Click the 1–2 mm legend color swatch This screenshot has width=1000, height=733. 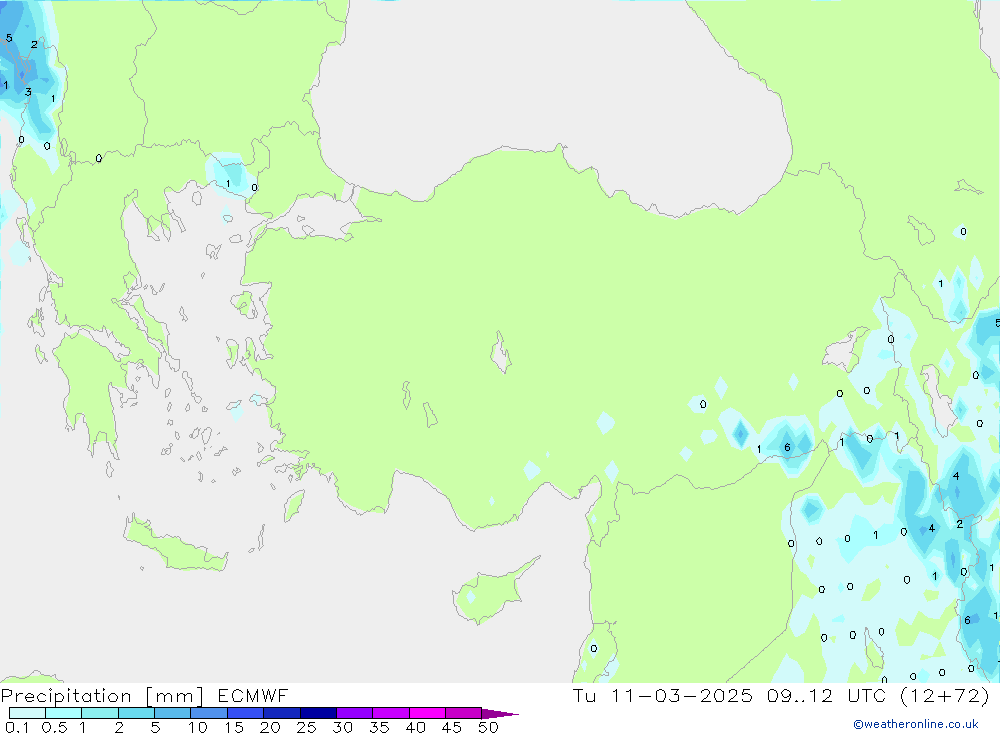(99, 713)
